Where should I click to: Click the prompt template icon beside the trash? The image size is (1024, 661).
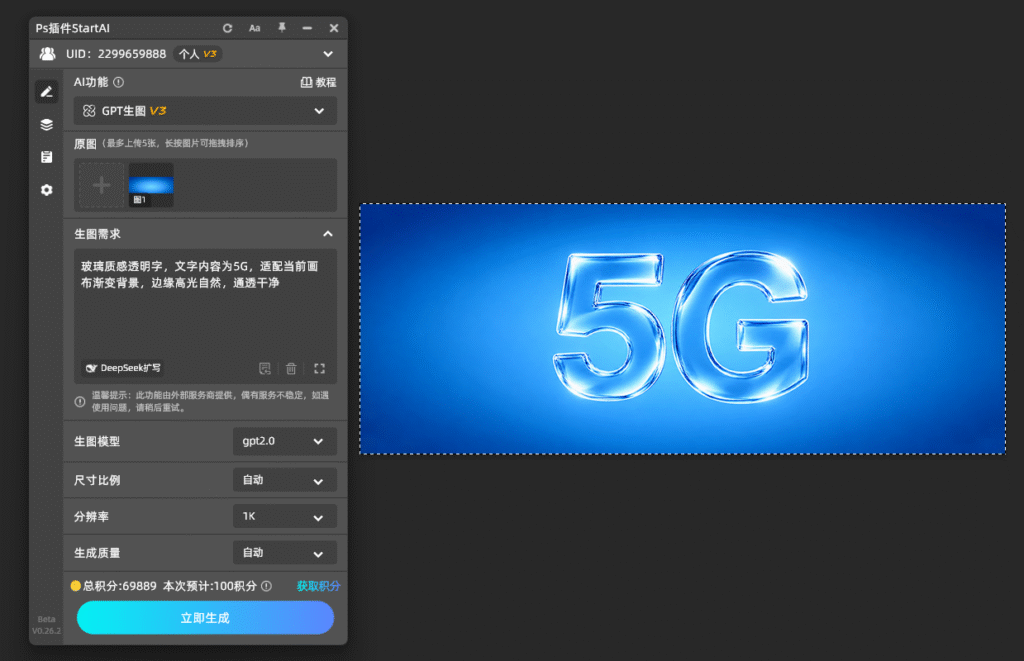click(x=264, y=368)
